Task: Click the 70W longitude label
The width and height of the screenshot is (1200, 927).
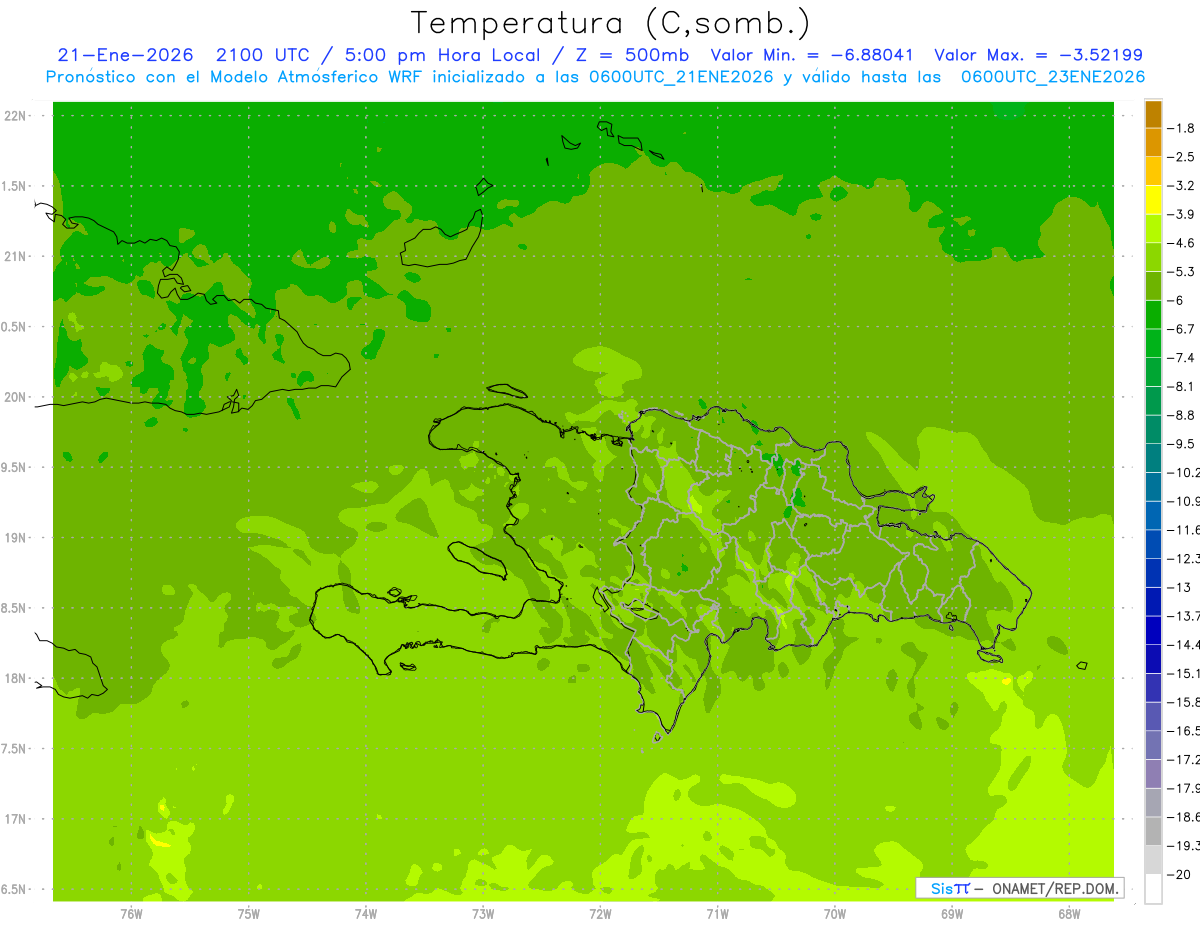Action: pos(835,914)
